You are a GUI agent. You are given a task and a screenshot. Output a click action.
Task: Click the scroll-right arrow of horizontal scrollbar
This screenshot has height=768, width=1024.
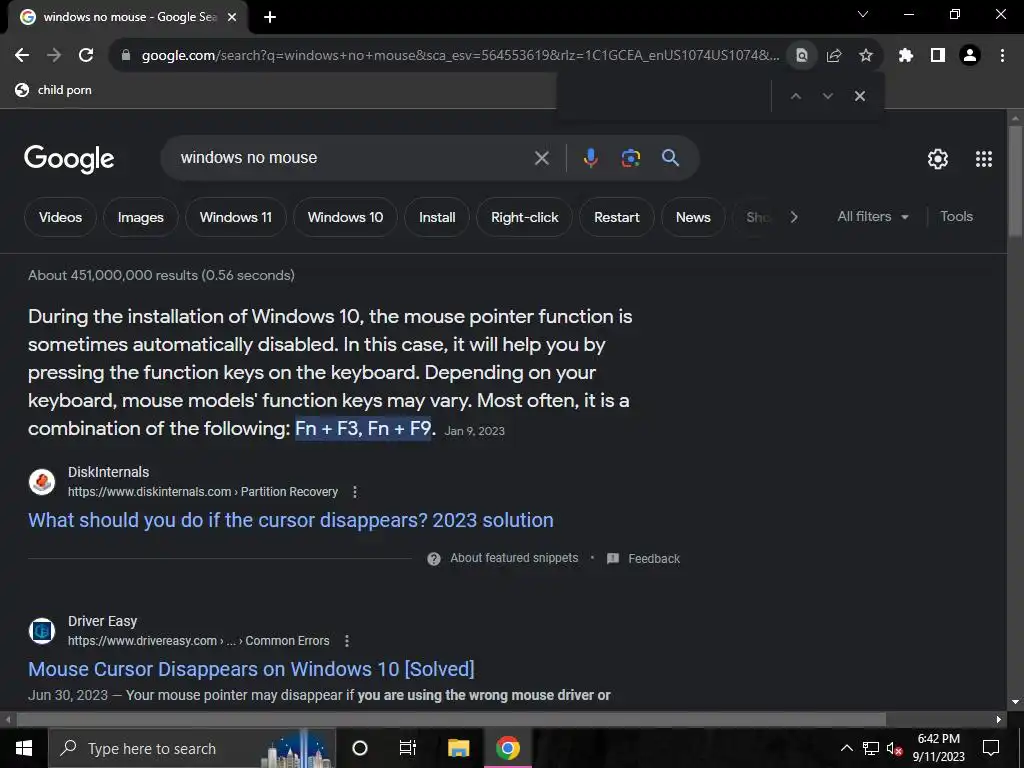tap(999, 720)
